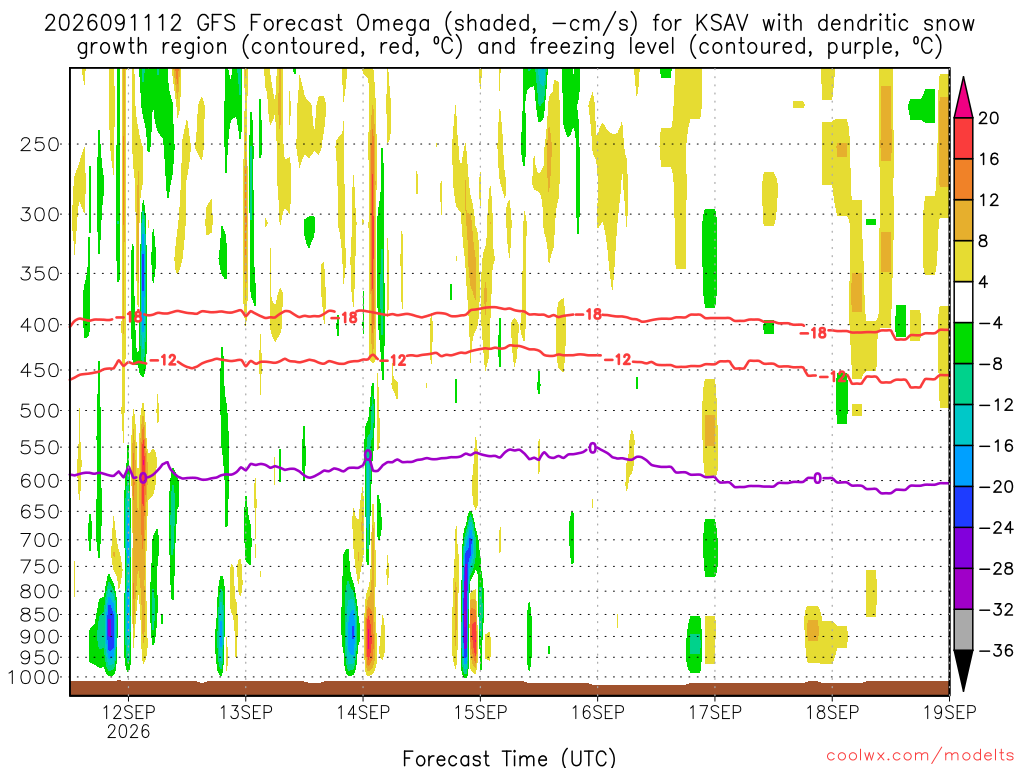Click the 15SEP time axis label

pyautogui.click(x=480, y=712)
